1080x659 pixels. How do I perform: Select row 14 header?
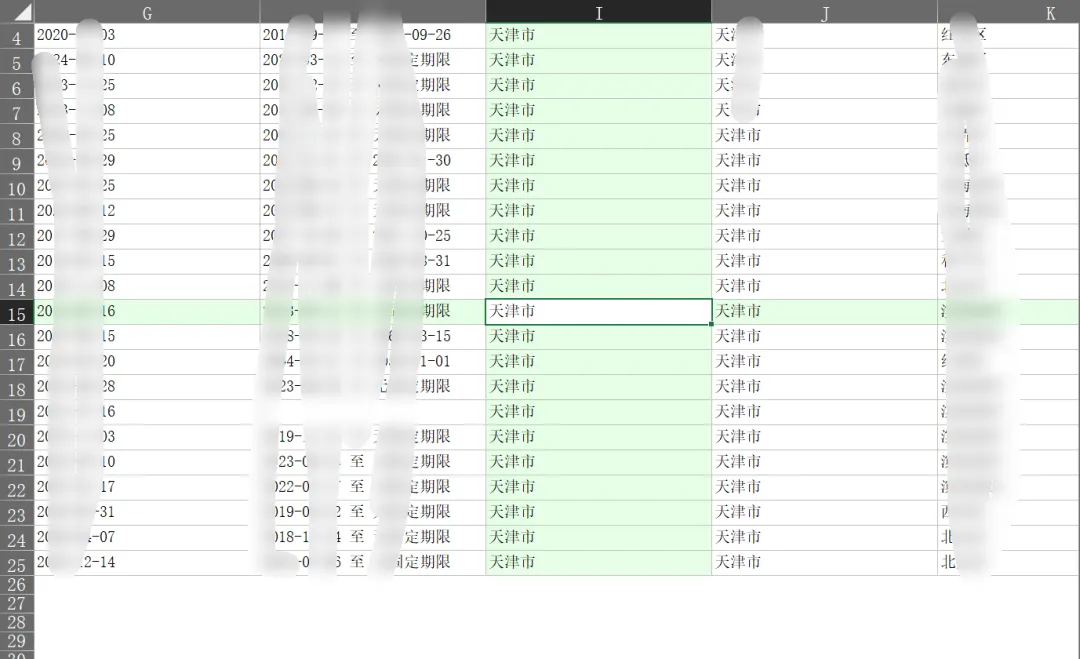pyautogui.click(x=17, y=287)
